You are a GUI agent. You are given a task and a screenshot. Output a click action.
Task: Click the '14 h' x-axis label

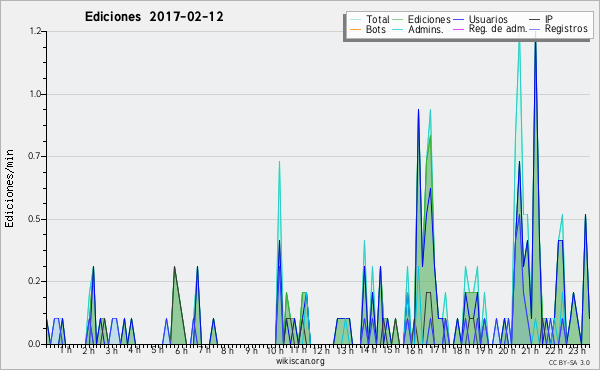coord(368,350)
